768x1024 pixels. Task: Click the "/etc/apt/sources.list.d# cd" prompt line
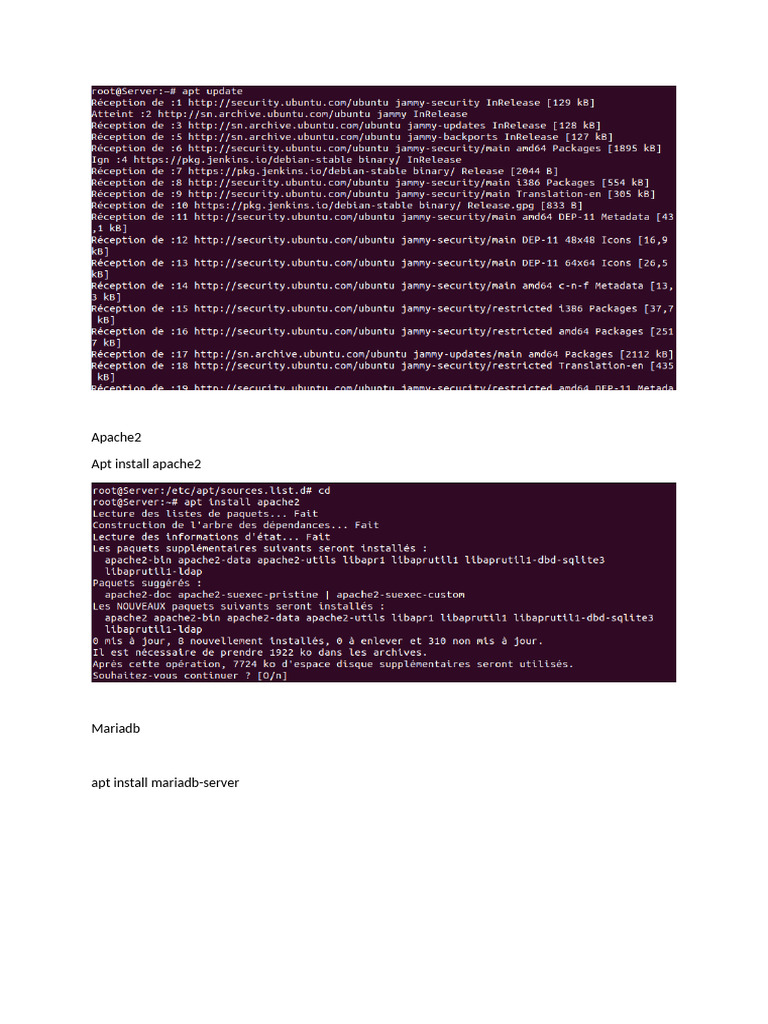point(212,490)
